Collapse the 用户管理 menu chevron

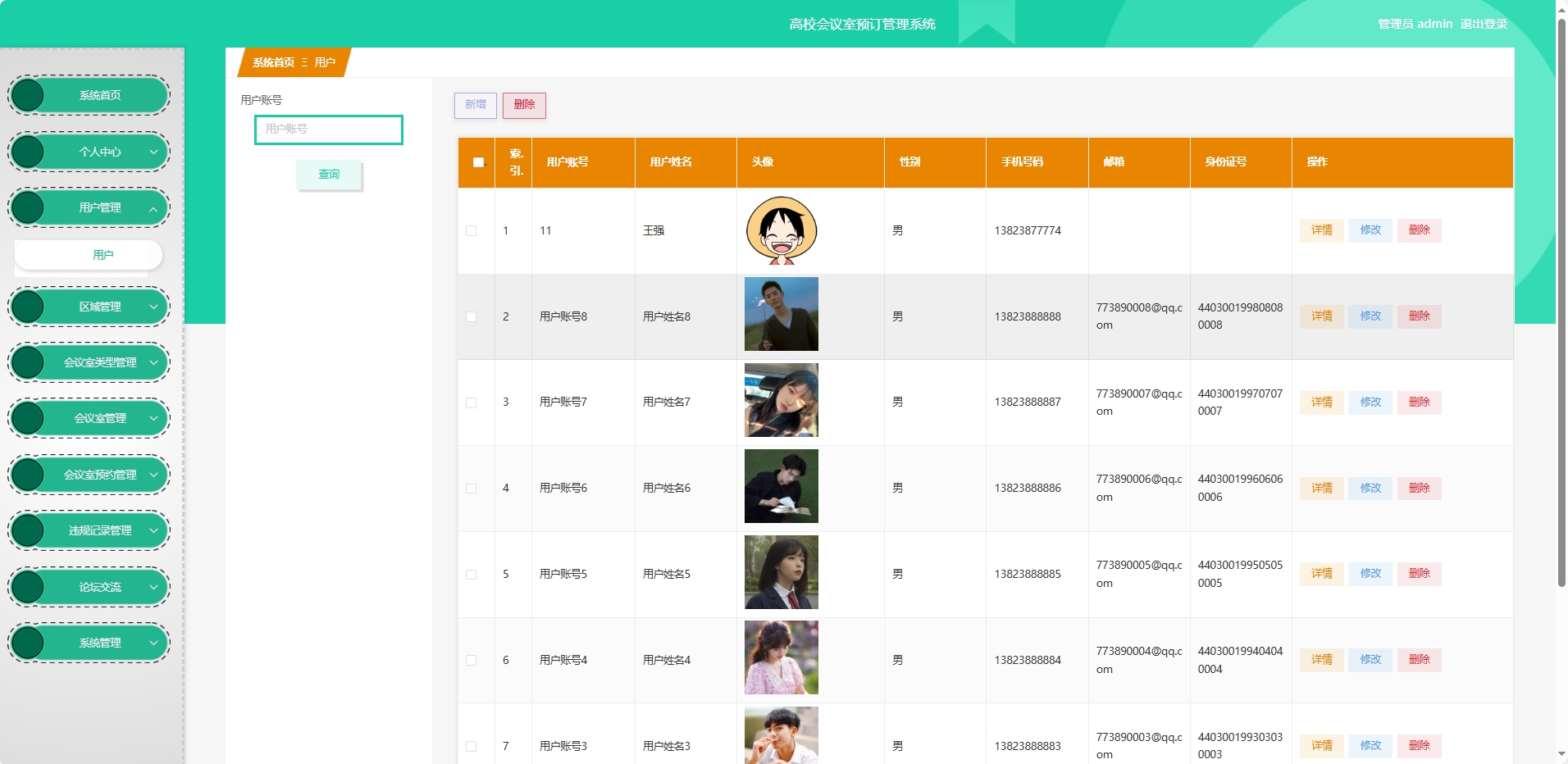(x=153, y=208)
